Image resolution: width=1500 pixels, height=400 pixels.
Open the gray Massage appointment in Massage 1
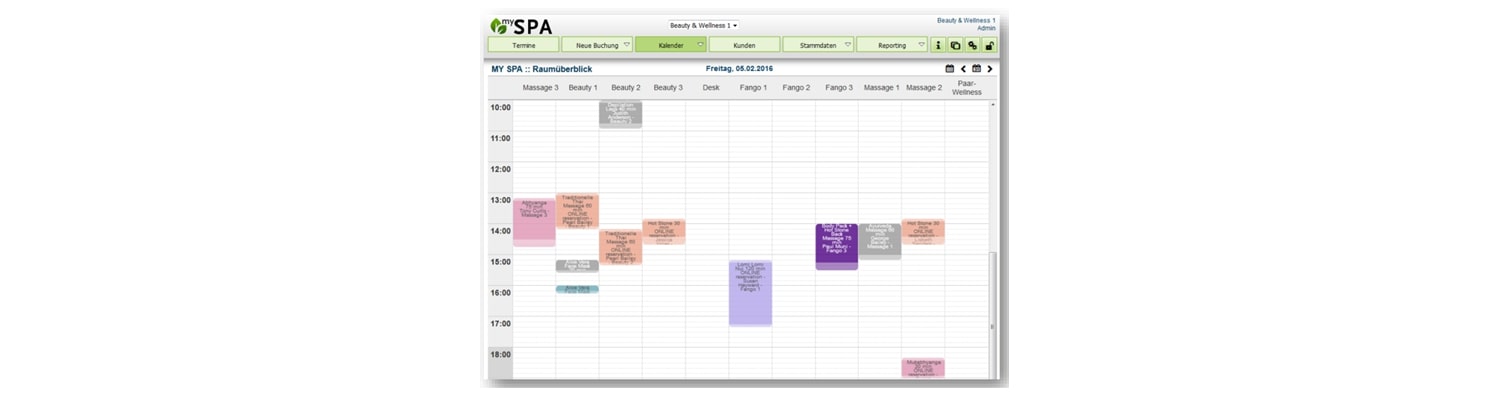point(880,241)
